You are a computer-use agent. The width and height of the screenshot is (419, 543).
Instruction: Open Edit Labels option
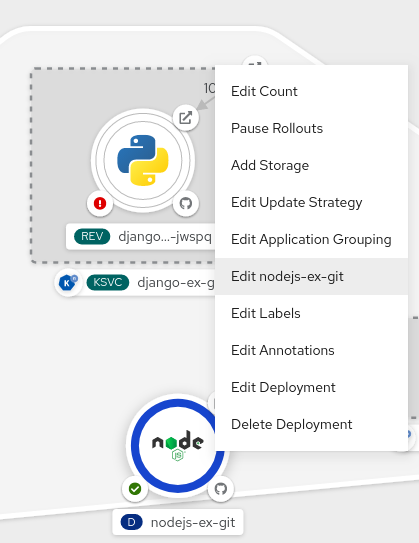coord(311,313)
